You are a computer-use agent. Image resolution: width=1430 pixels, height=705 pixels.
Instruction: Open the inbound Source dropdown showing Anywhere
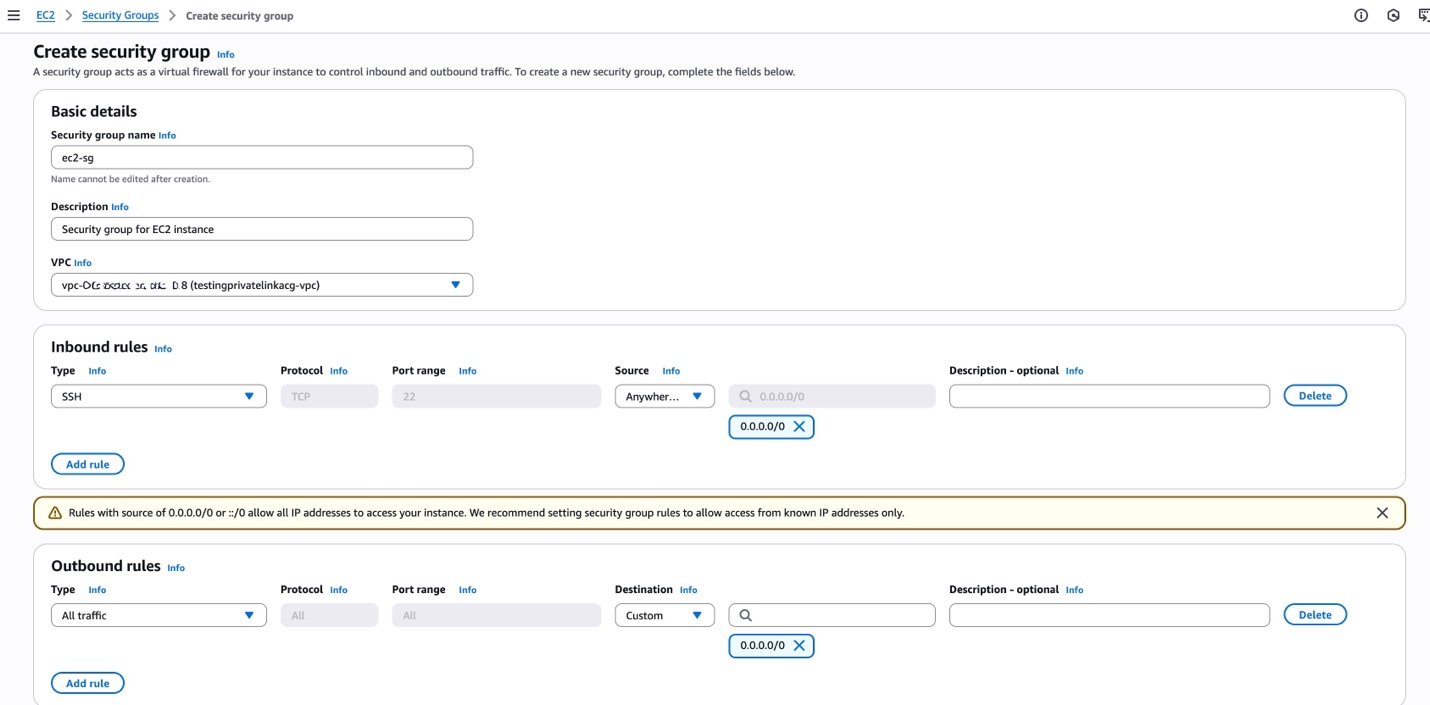pos(664,397)
